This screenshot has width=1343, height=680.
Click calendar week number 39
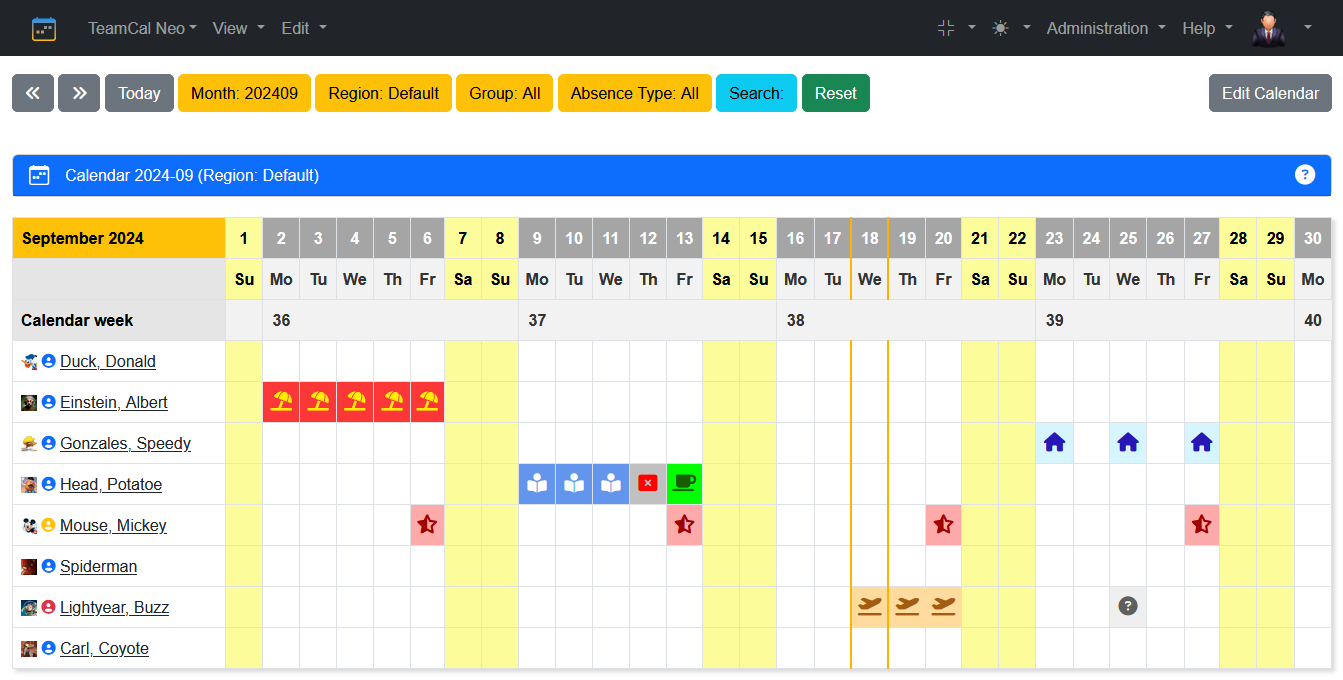click(1054, 320)
